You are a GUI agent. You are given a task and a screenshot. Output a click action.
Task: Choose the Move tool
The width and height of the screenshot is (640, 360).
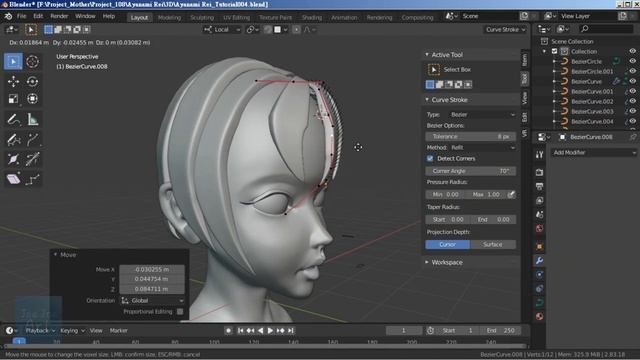click(x=13, y=82)
